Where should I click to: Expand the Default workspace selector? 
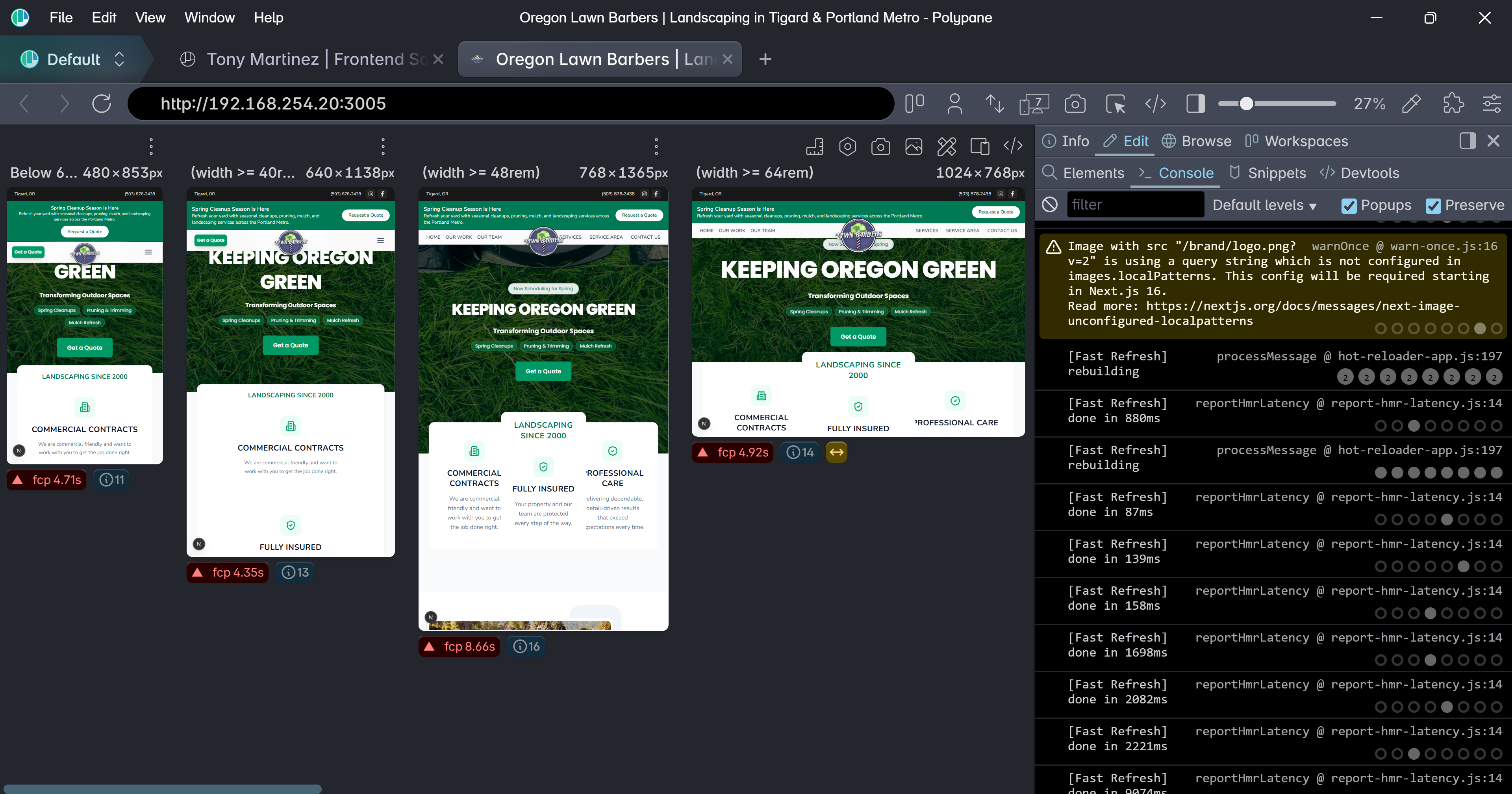[73, 59]
